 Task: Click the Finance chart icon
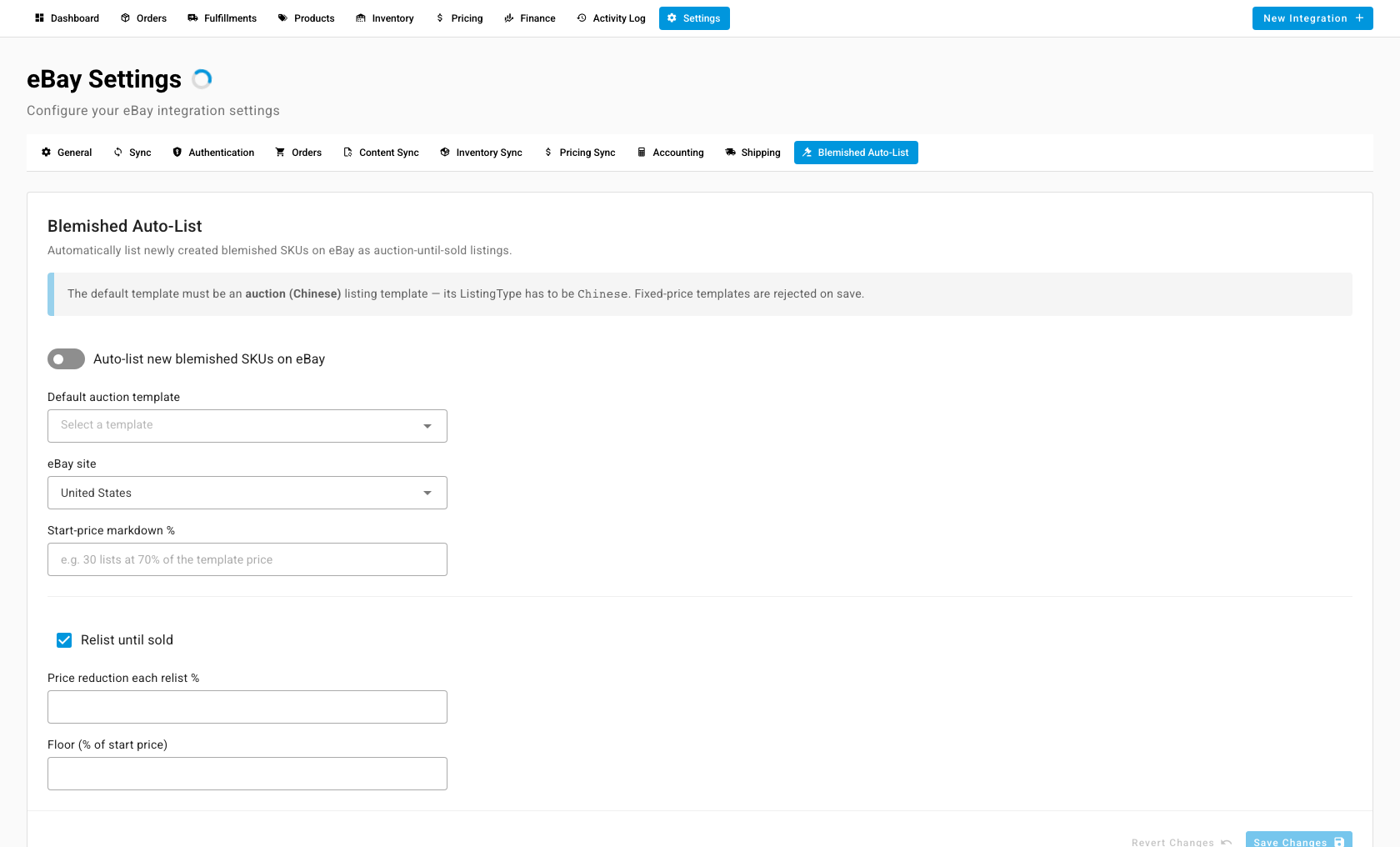(509, 18)
